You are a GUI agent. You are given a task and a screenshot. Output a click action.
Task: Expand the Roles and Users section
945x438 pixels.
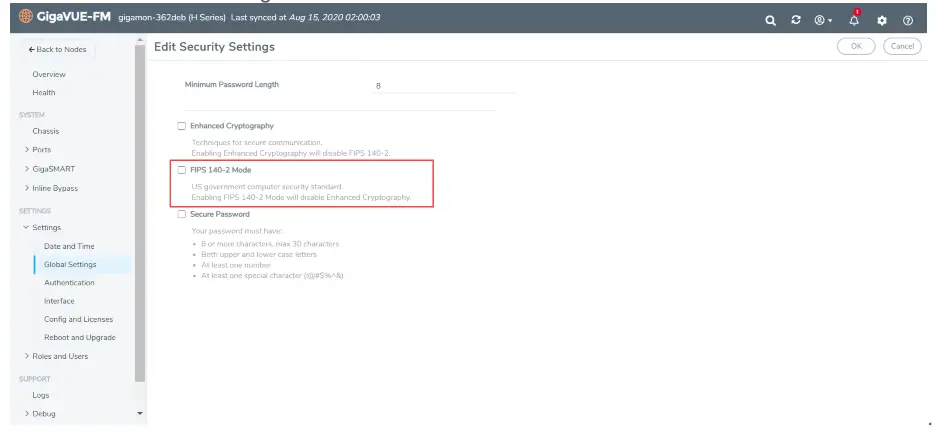tap(27, 356)
